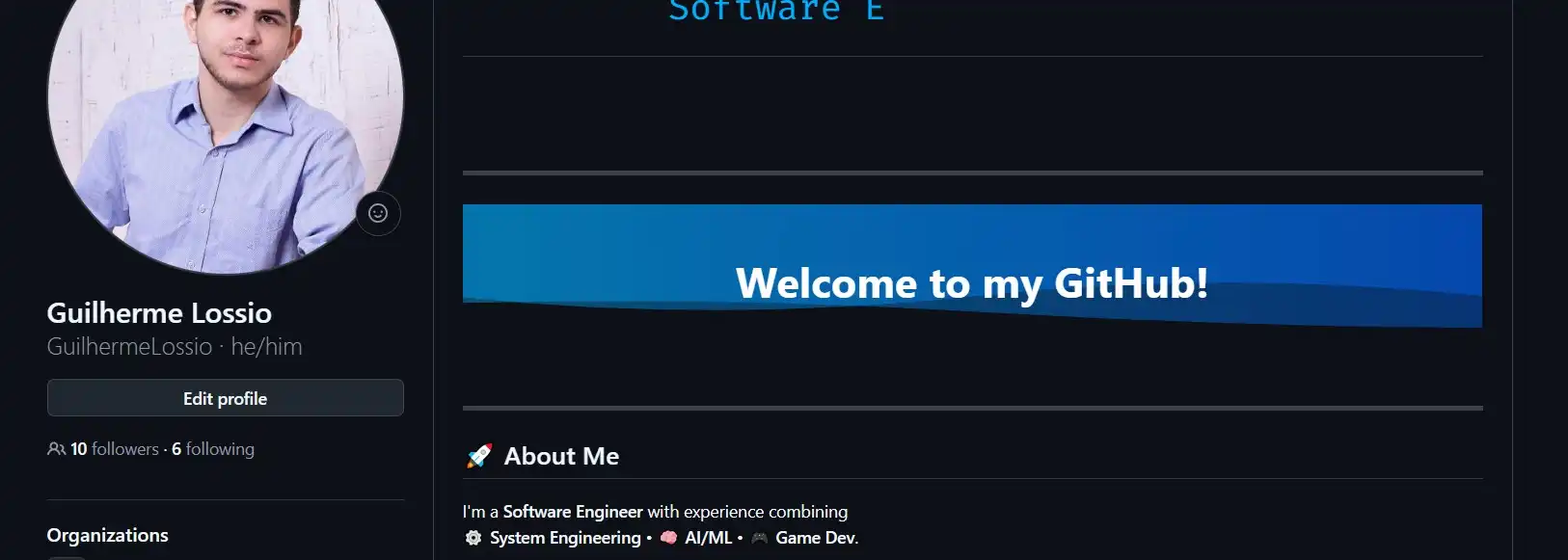This screenshot has width=1568, height=560.
Task: Click the gamepad emoji next to Game Dev
Action: coord(760,538)
